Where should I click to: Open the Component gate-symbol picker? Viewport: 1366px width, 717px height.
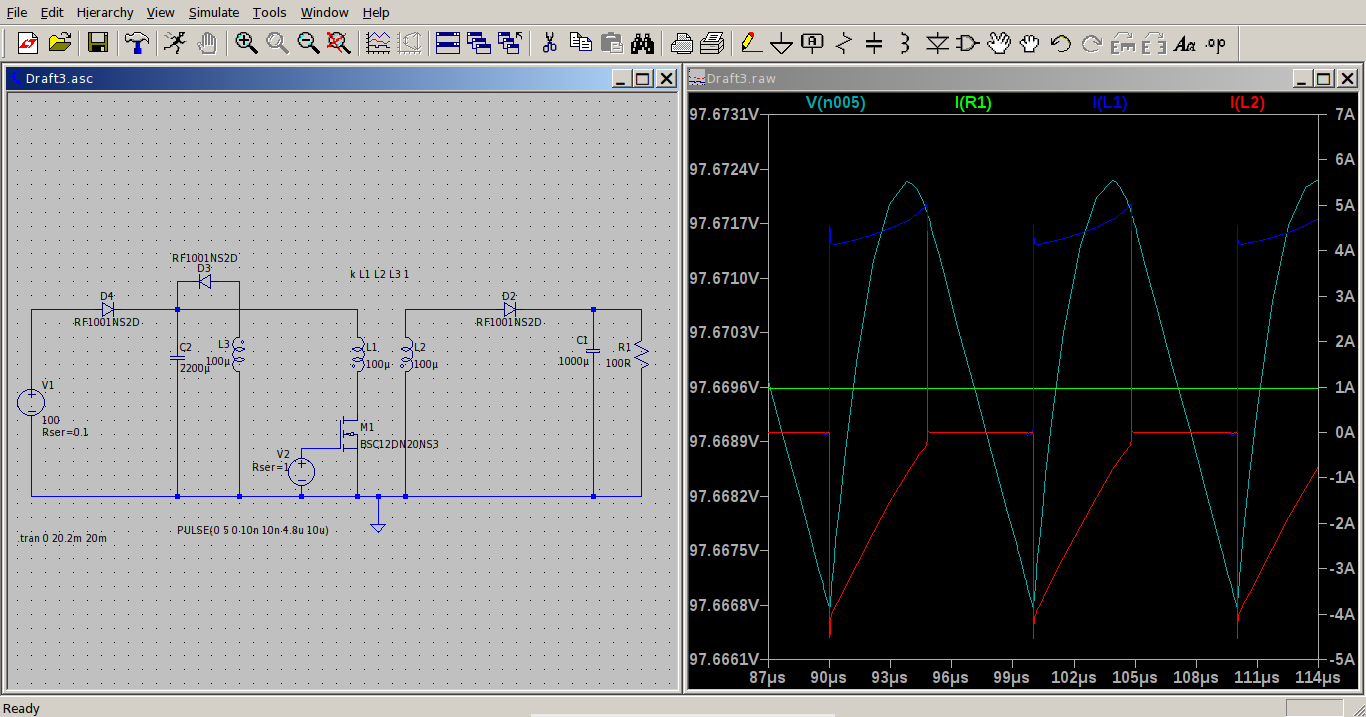tap(968, 42)
